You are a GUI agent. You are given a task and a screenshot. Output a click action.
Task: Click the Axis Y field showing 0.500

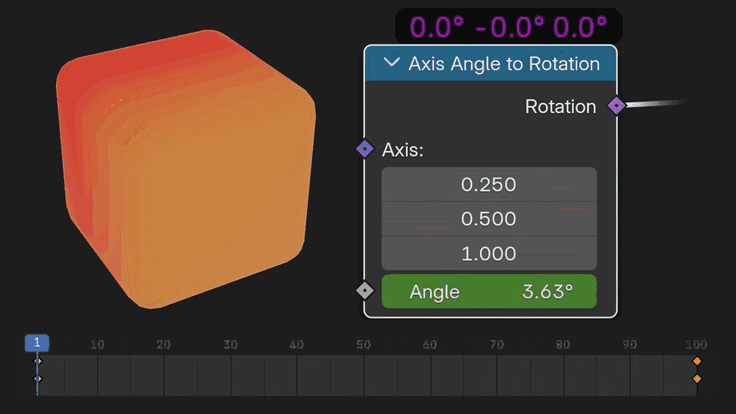tap(489, 219)
